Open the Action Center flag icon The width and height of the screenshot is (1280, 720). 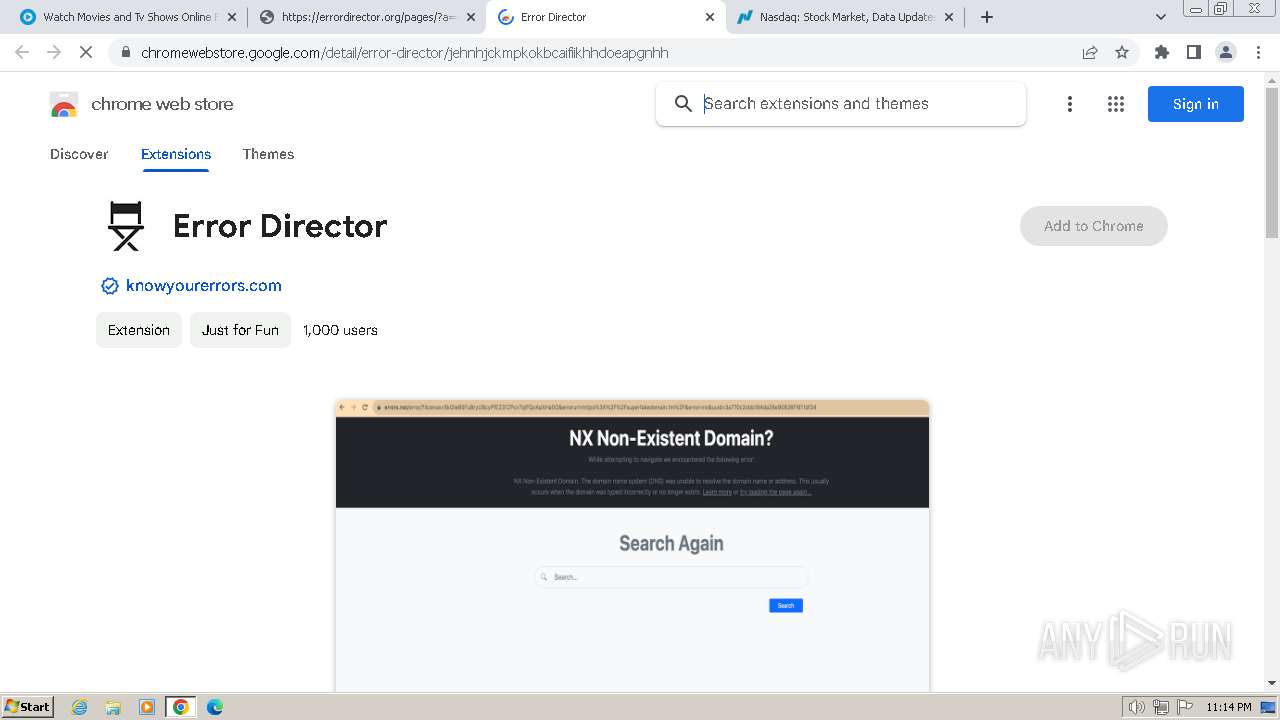tap(1184, 707)
